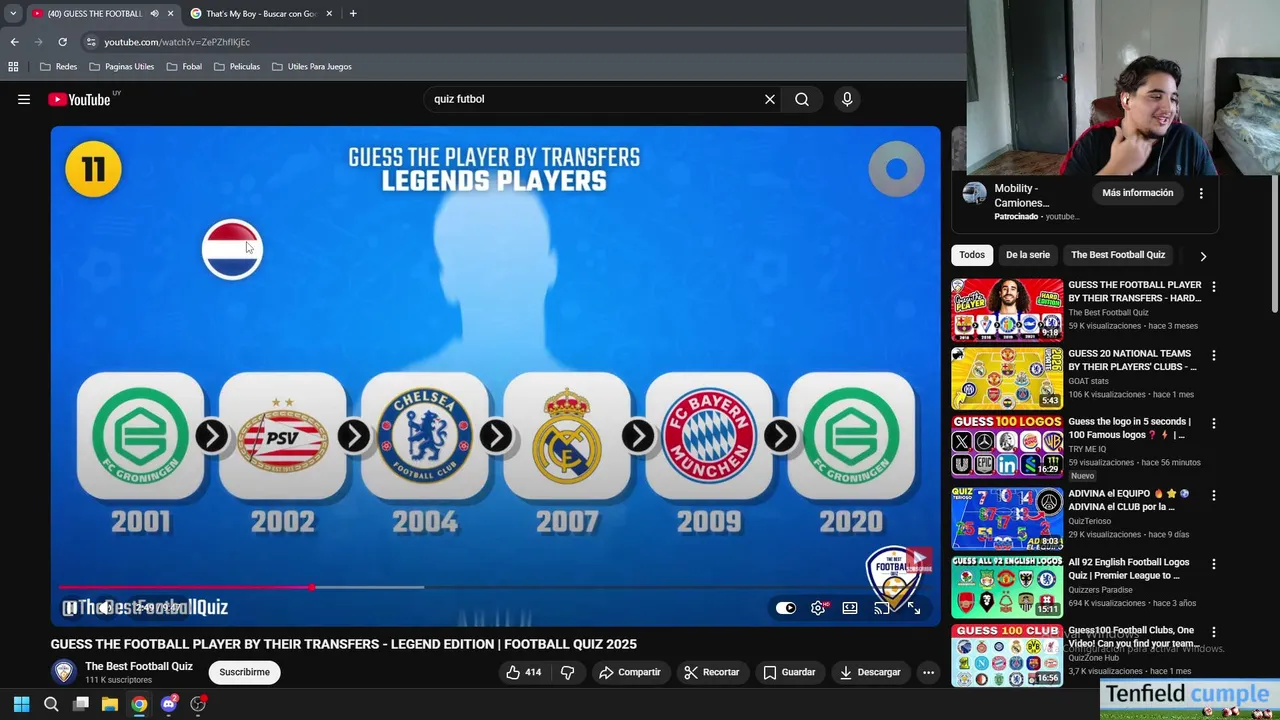Open The Best Football Quiz channel name link
This screenshot has width=1280, height=720.
[139, 666]
